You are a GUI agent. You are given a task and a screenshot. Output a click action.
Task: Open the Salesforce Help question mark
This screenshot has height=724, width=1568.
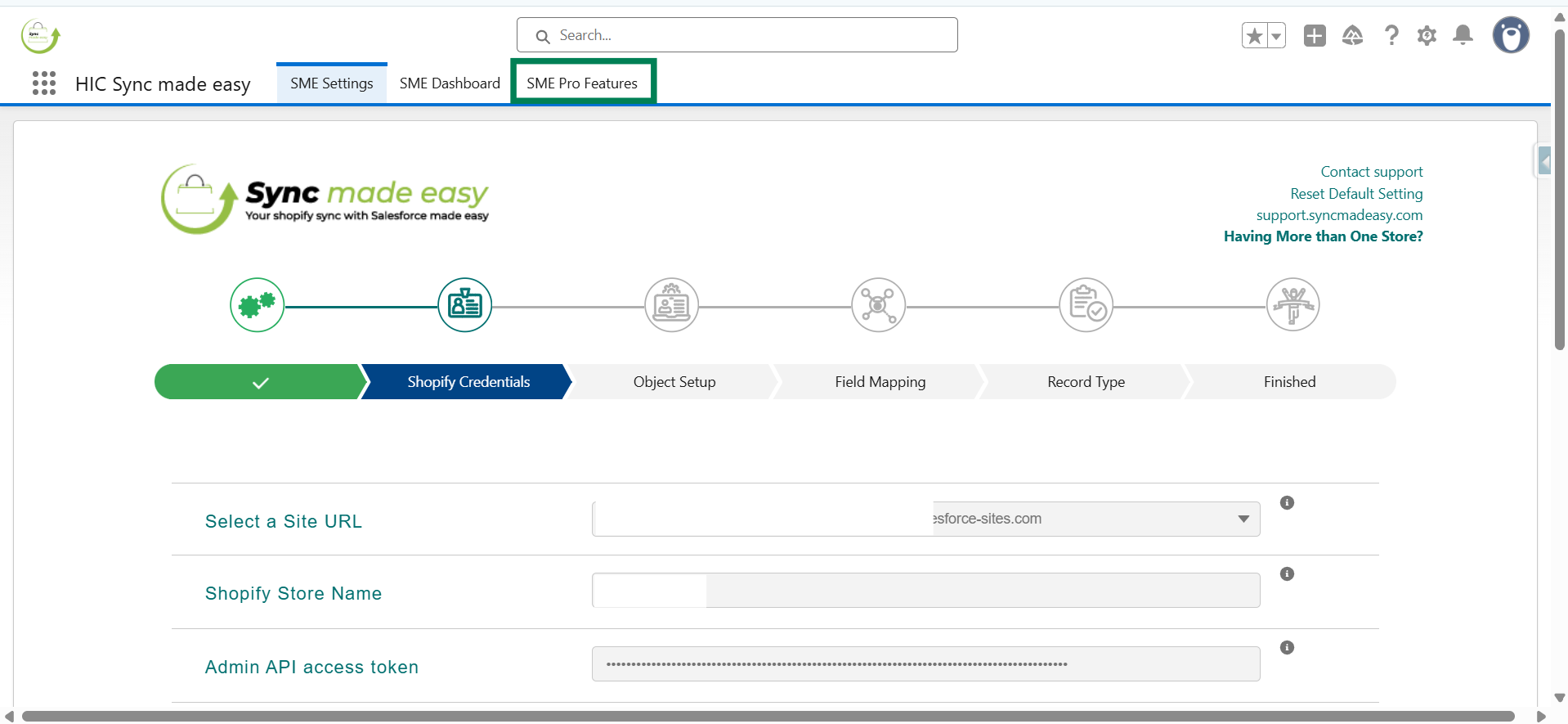point(1391,35)
